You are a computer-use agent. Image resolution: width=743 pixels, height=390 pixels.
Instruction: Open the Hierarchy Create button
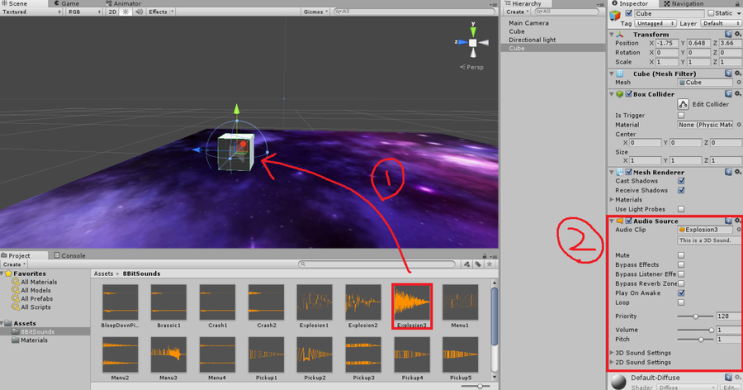pyautogui.click(x=517, y=11)
